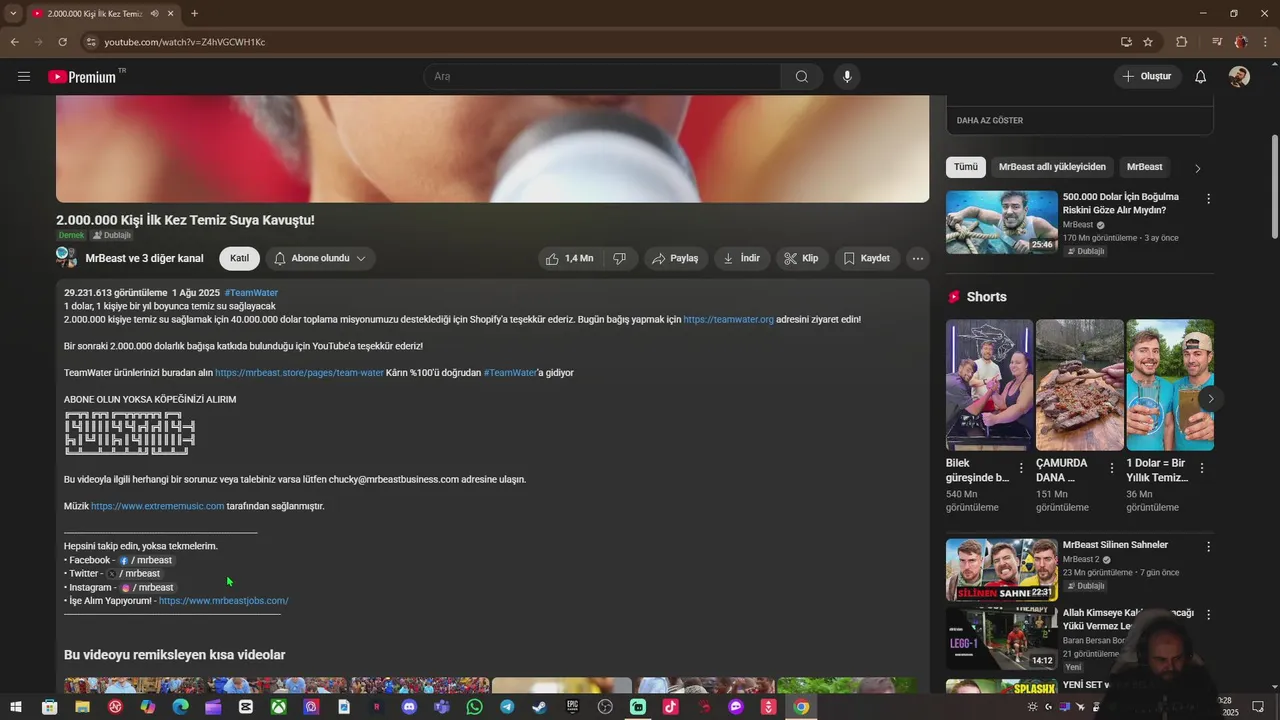This screenshot has height=720, width=1280.
Task: Reload the page
Action: tap(62, 42)
